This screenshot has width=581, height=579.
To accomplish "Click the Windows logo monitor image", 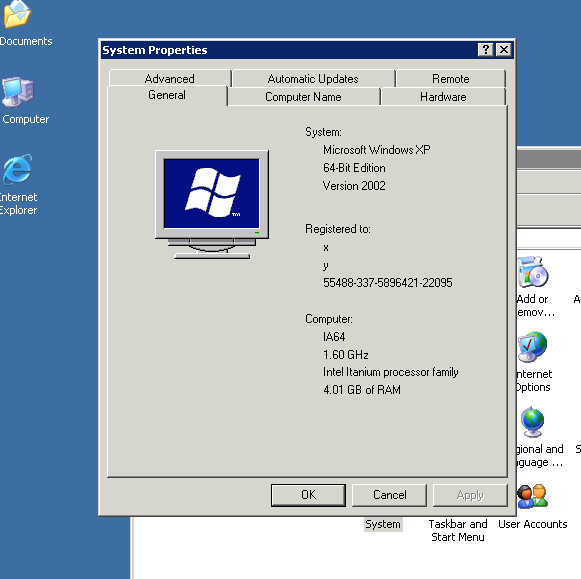I will coord(212,204).
